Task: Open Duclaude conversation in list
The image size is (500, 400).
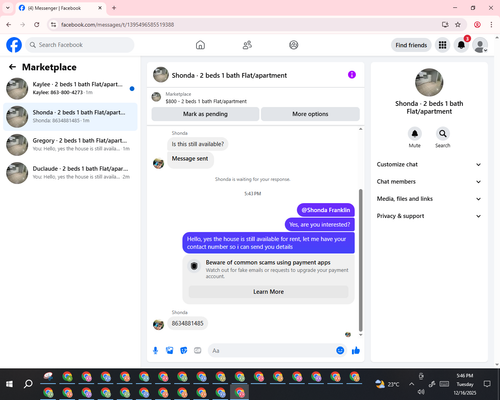Action: 70,173
